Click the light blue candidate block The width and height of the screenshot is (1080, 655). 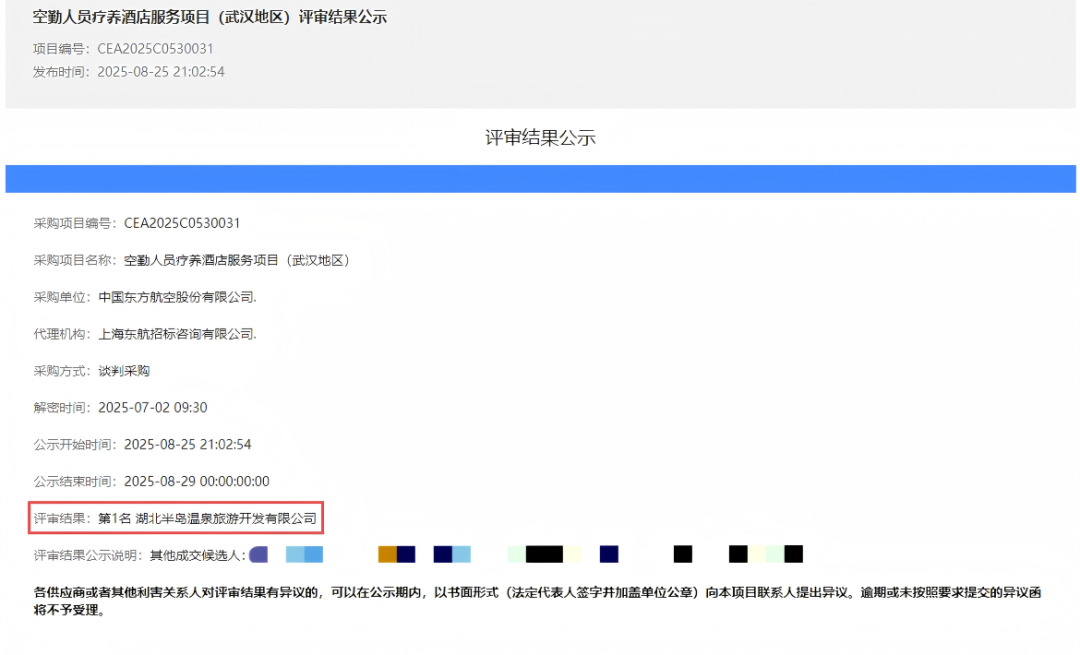coord(461,553)
